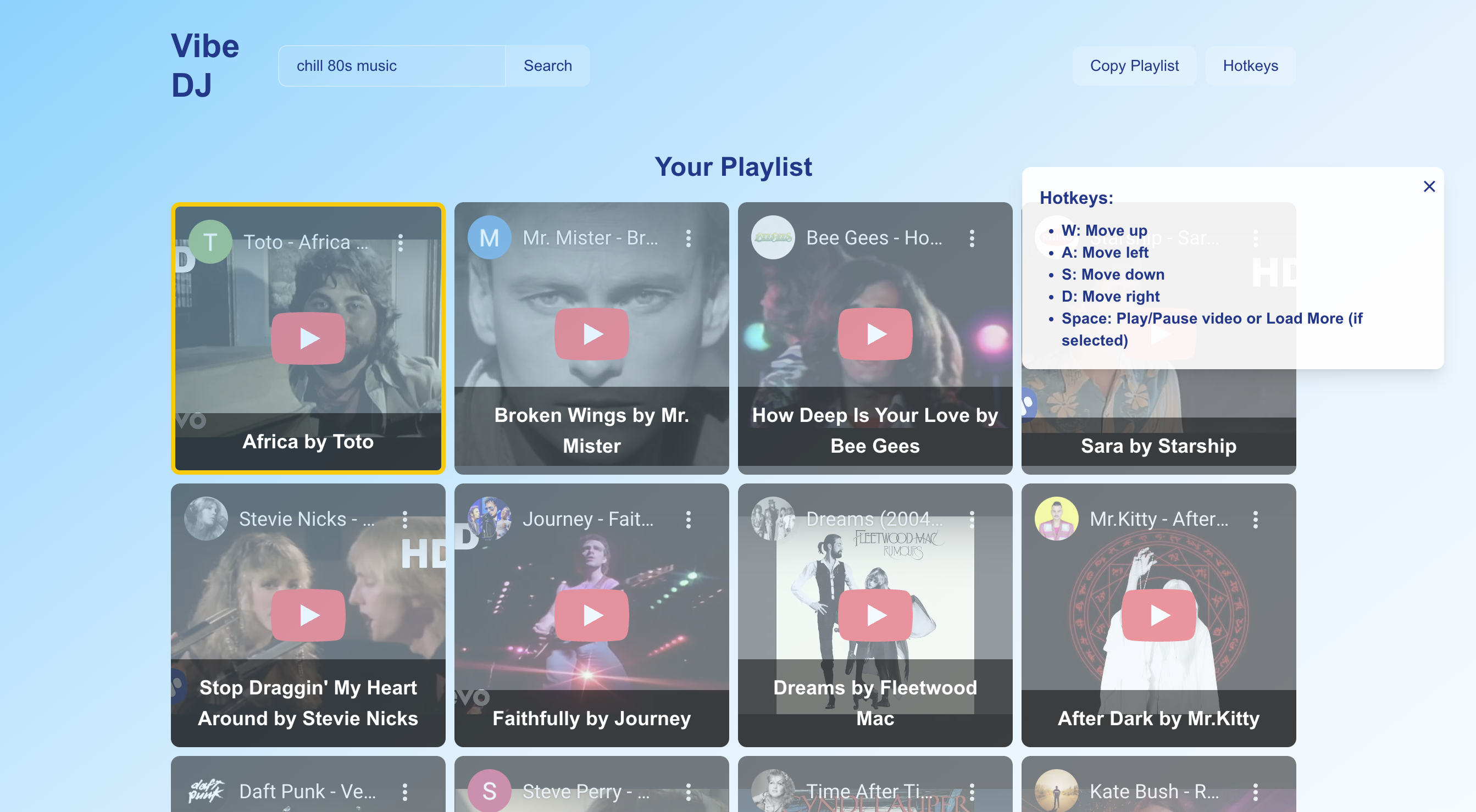Click the Copy Playlist button
Screen dimensions: 1476x812
click(x=1134, y=66)
